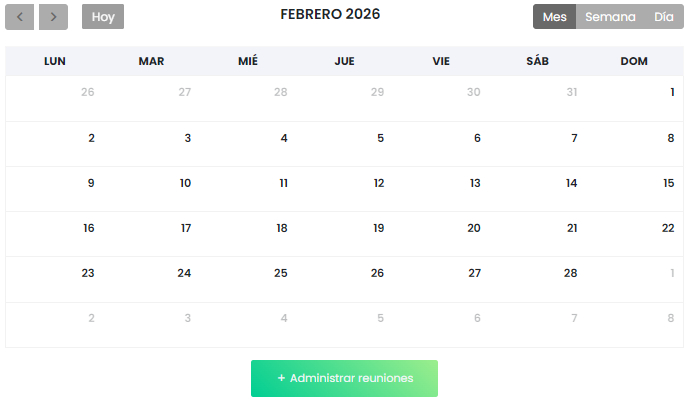This screenshot has width=687, height=402.
Task: Click the DOM column header
Action: (x=634, y=61)
